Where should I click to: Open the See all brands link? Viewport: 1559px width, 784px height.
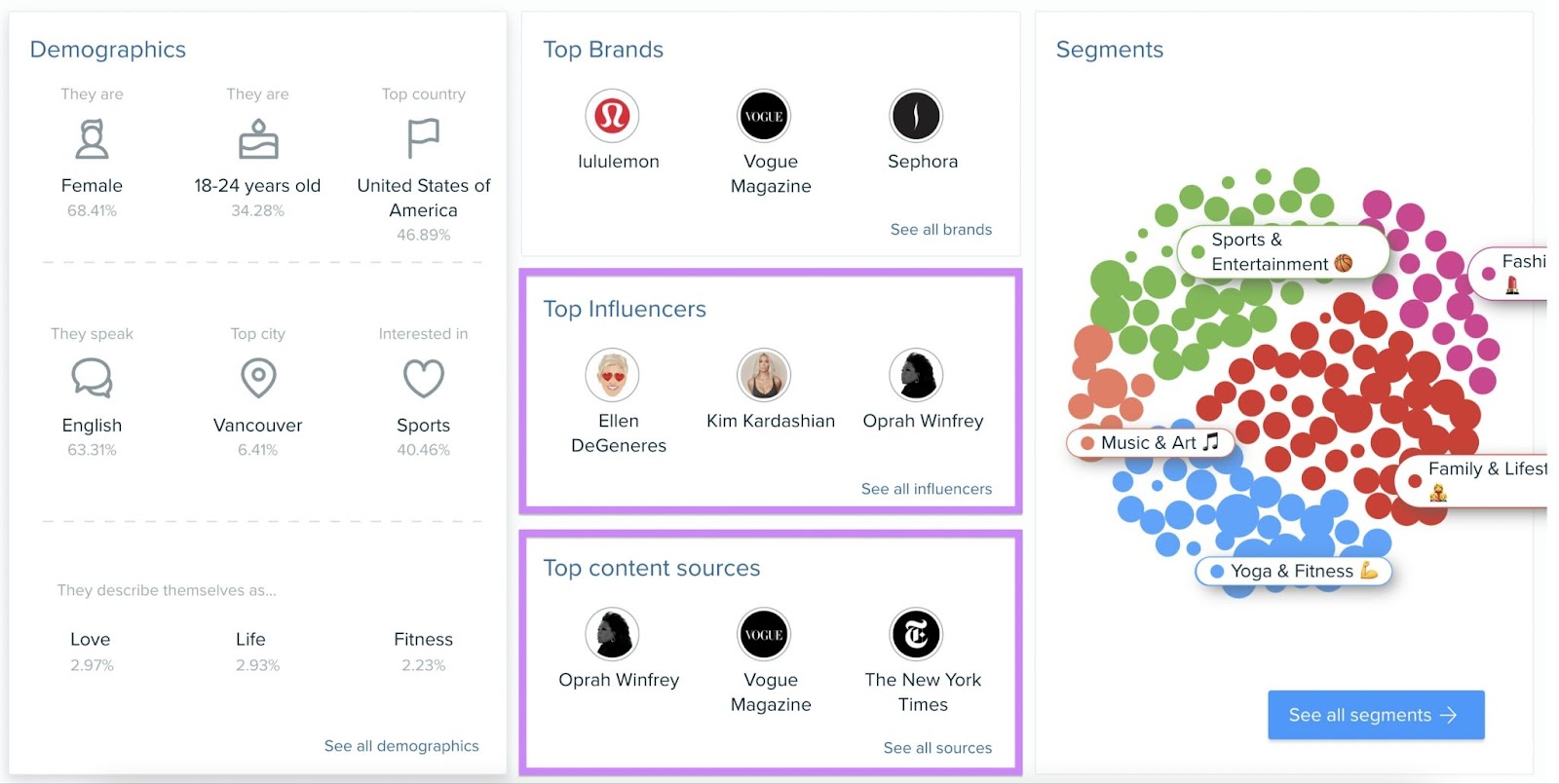click(940, 229)
